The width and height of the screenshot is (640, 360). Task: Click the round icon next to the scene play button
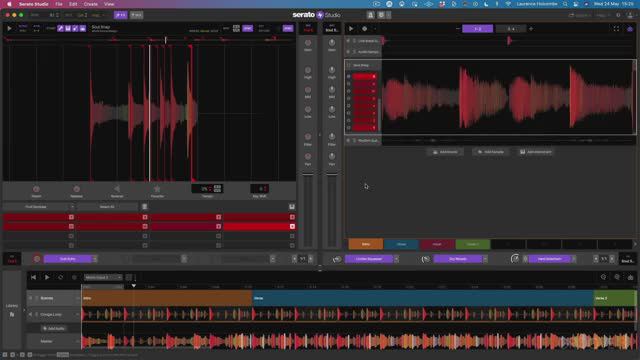[364, 29]
